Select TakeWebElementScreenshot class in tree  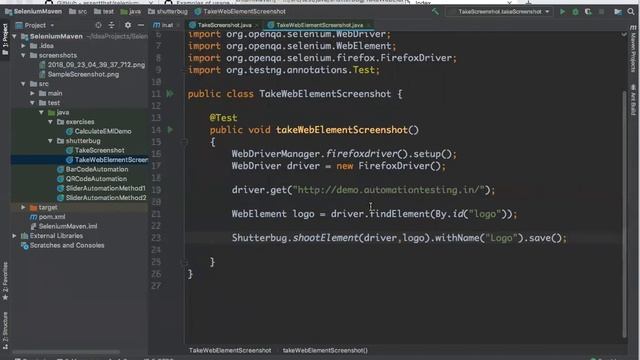coord(107,160)
